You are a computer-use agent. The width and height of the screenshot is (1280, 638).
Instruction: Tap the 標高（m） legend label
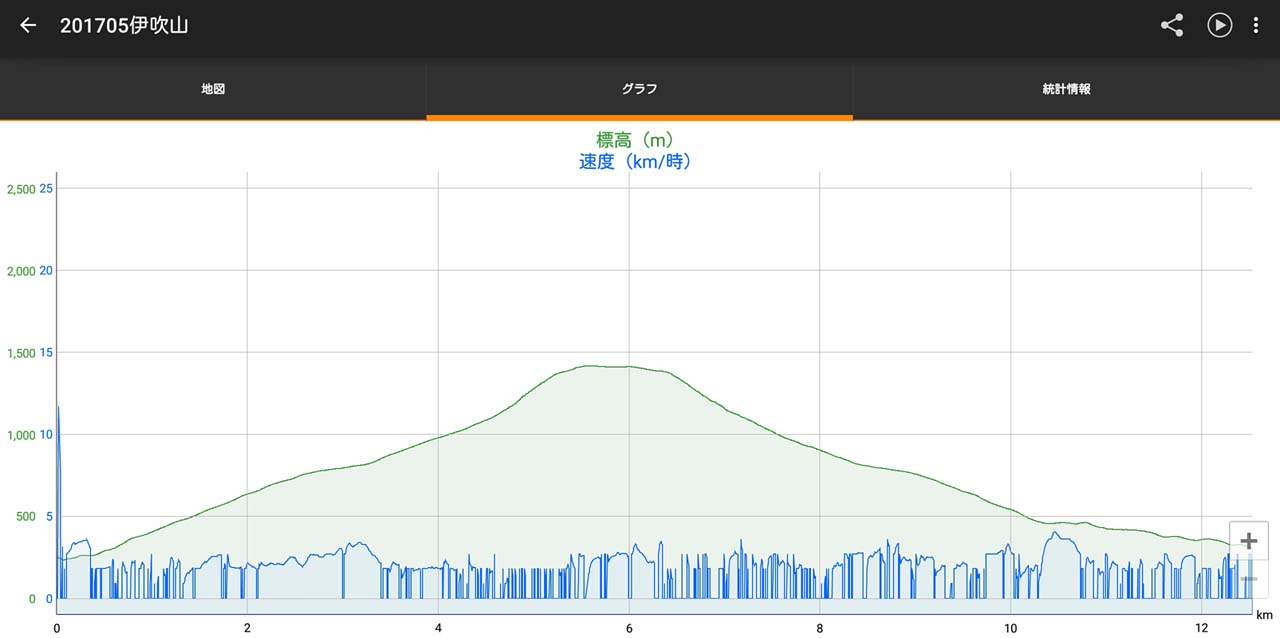[635, 140]
